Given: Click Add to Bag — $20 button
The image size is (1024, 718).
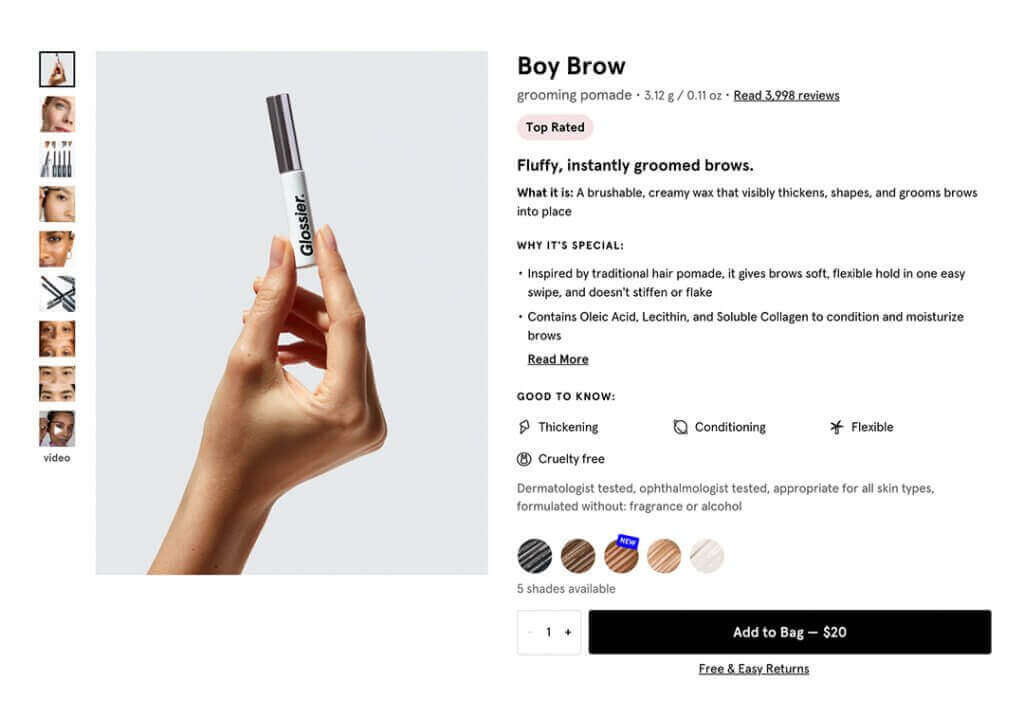Looking at the screenshot, I should (x=789, y=632).
